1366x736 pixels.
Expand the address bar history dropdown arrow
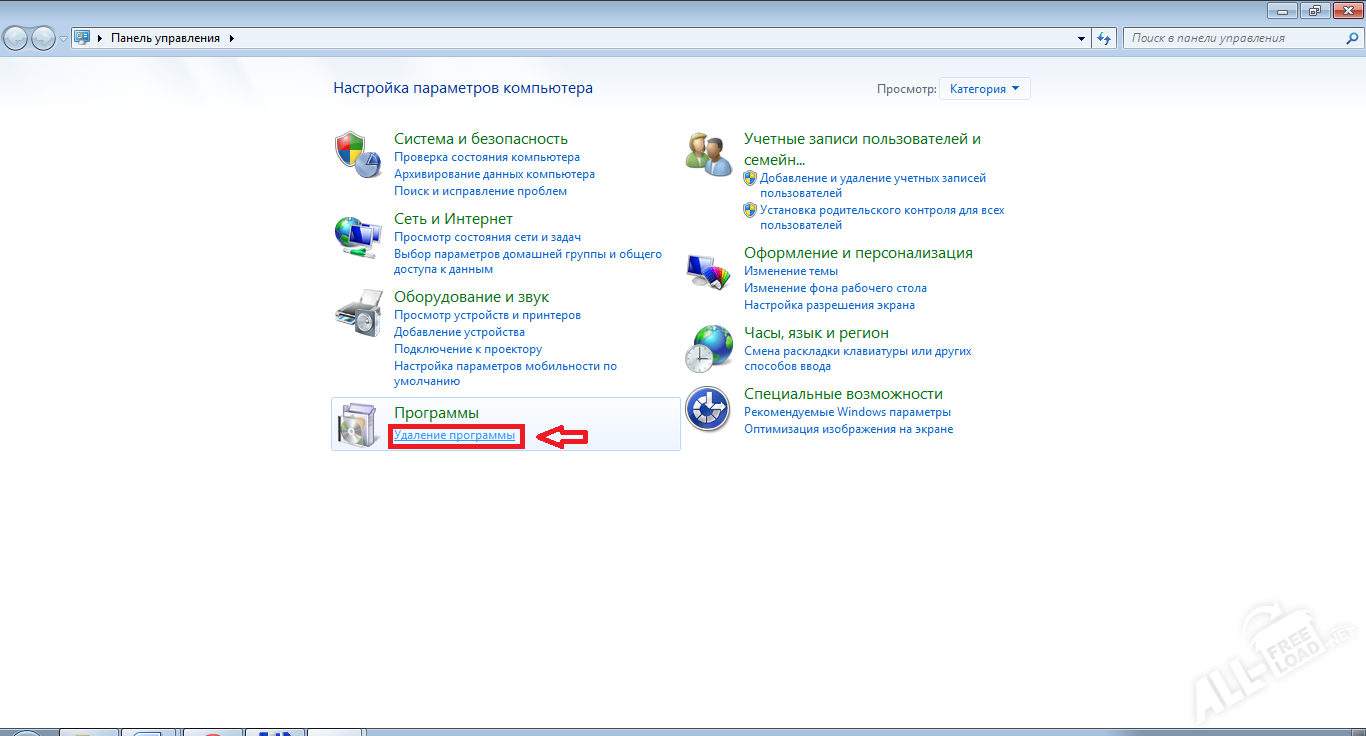click(1081, 38)
